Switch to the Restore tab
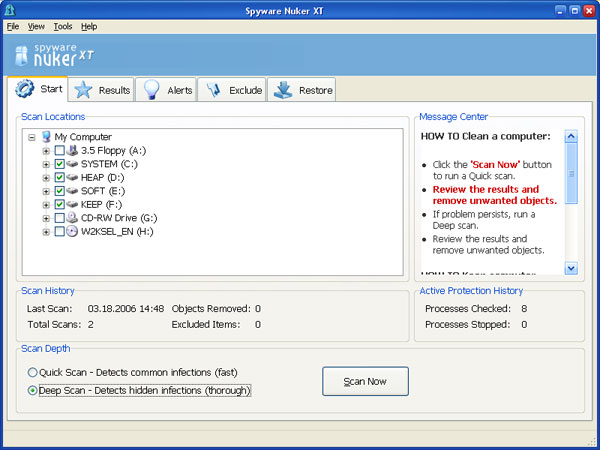Screen dimensions: 600x450 (302, 90)
